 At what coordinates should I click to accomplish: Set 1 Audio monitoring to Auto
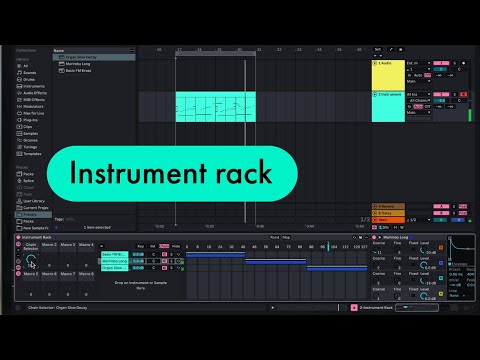click(x=418, y=75)
